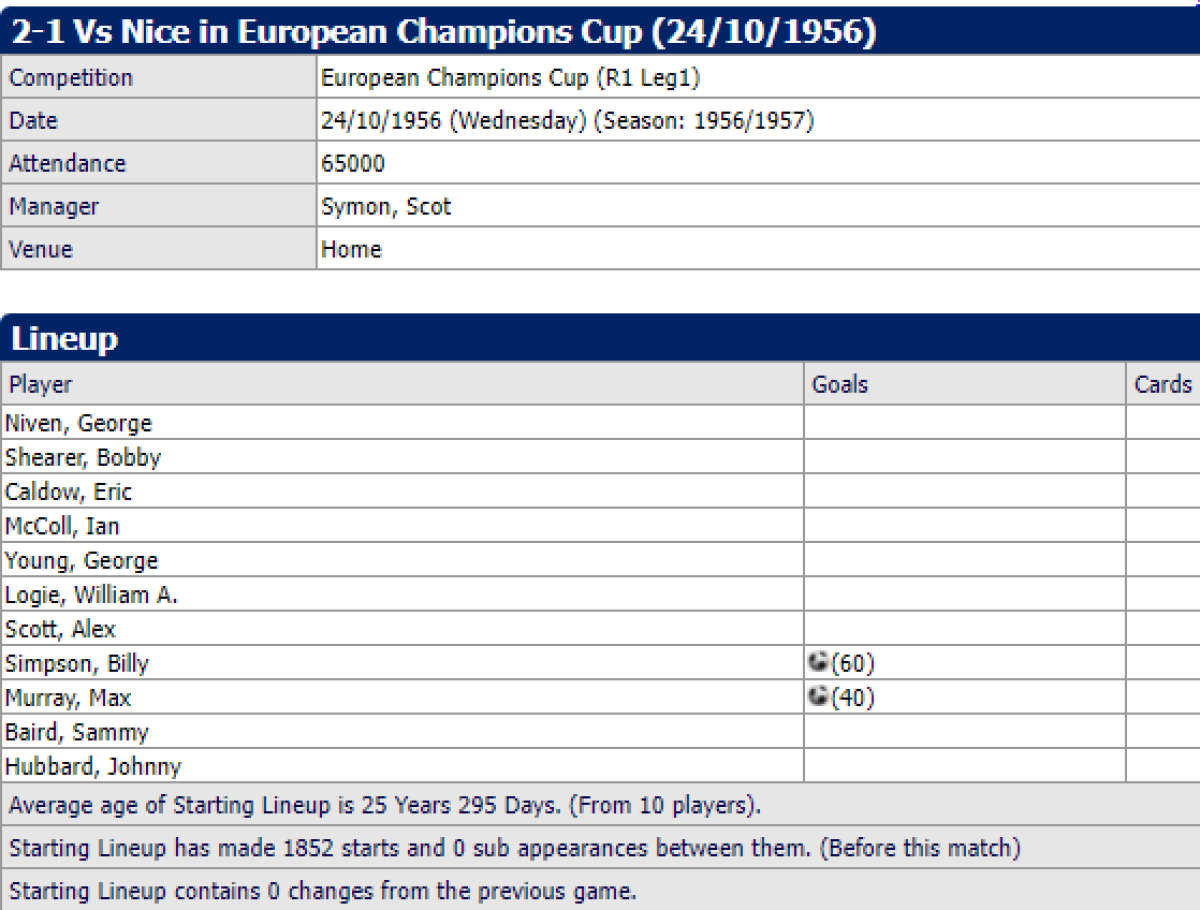This screenshot has height=910, width=1200.
Task: Click the goal ball icon beside Murray
Action: coord(819,697)
